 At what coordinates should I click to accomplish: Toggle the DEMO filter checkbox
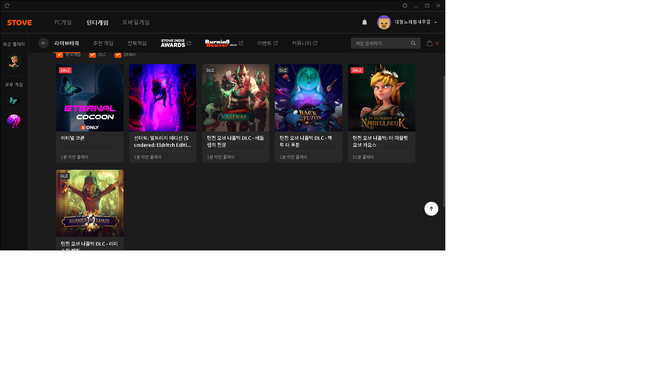[x=118, y=55]
